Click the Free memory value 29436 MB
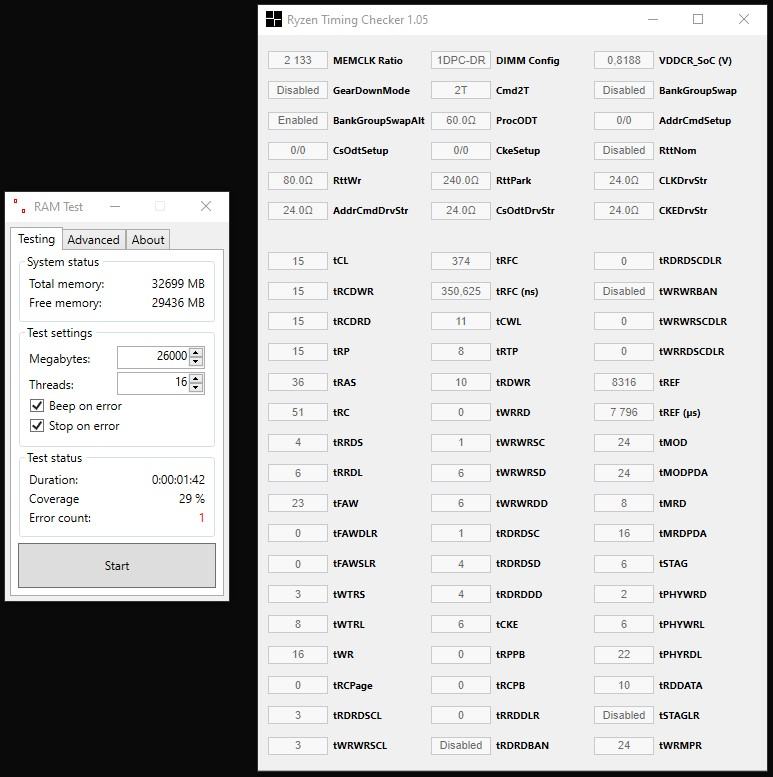 click(x=178, y=303)
